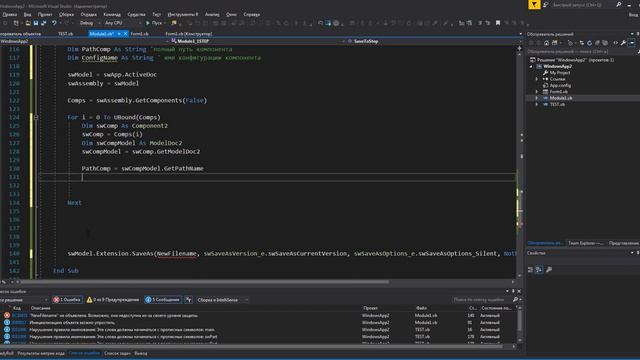This screenshot has width=640, height=360.
Task: Click the yellow notification filter flag icon
Action: (x=534, y=4)
